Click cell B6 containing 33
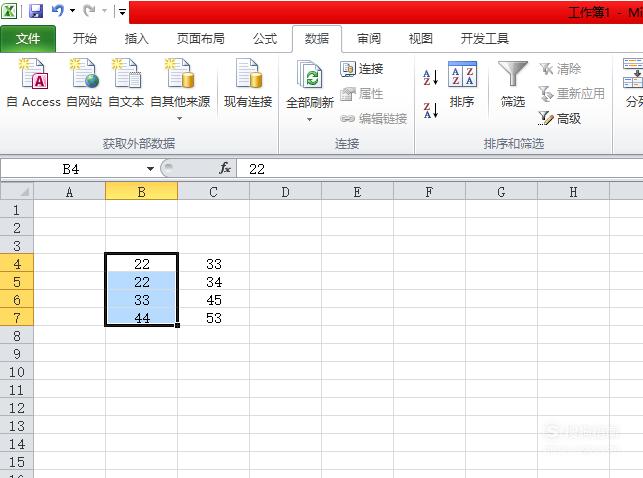Image resolution: width=643 pixels, height=478 pixels. point(141,300)
